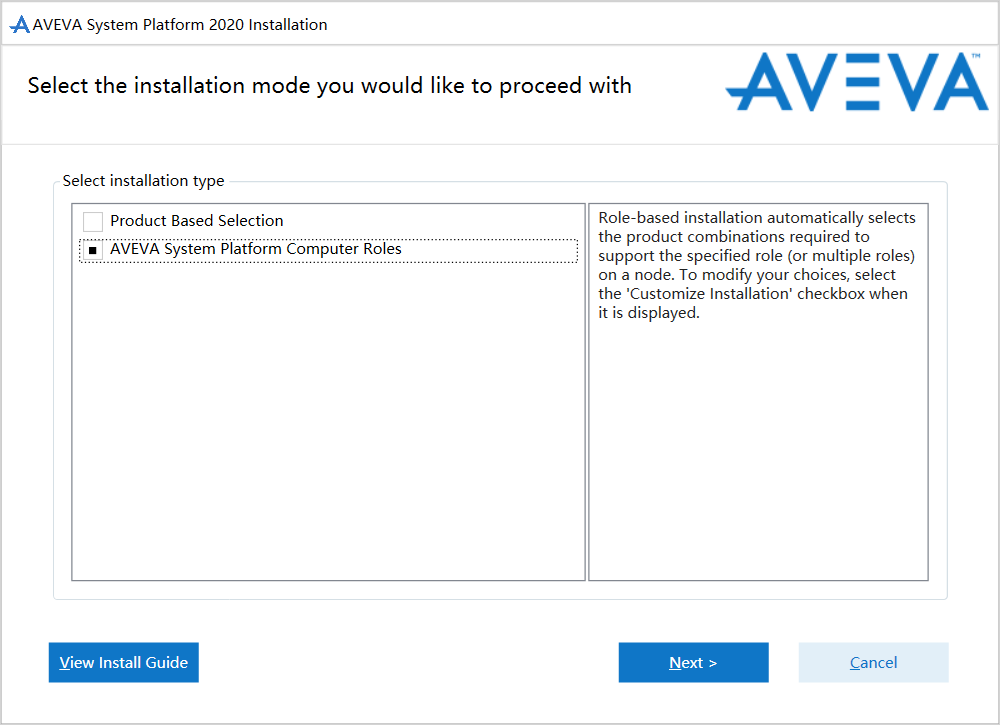Click the empty title bar area right of the title
Screen dimensions: 1000x725
(x=650, y=25)
